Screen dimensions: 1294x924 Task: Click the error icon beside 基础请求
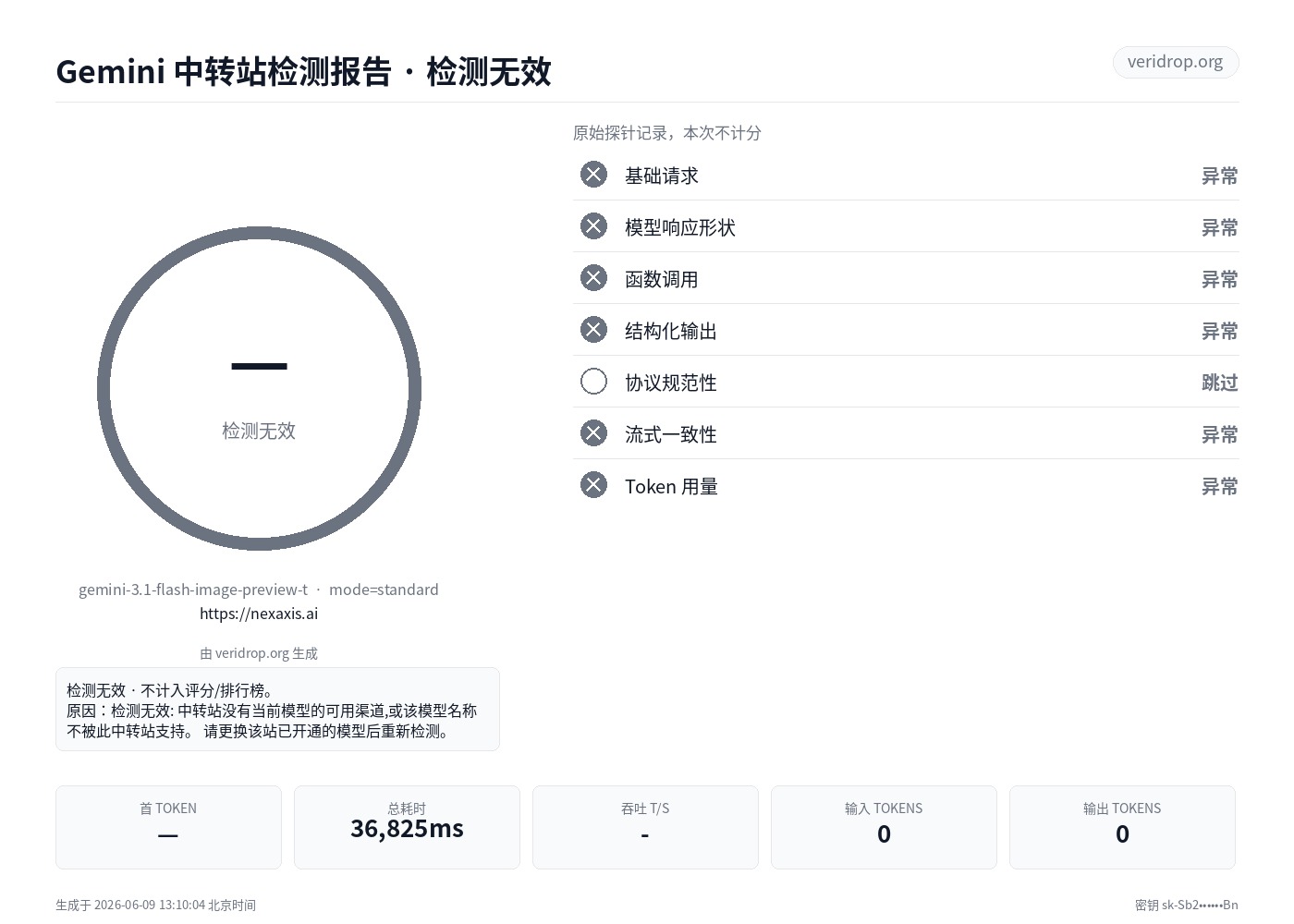[x=593, y=175]
